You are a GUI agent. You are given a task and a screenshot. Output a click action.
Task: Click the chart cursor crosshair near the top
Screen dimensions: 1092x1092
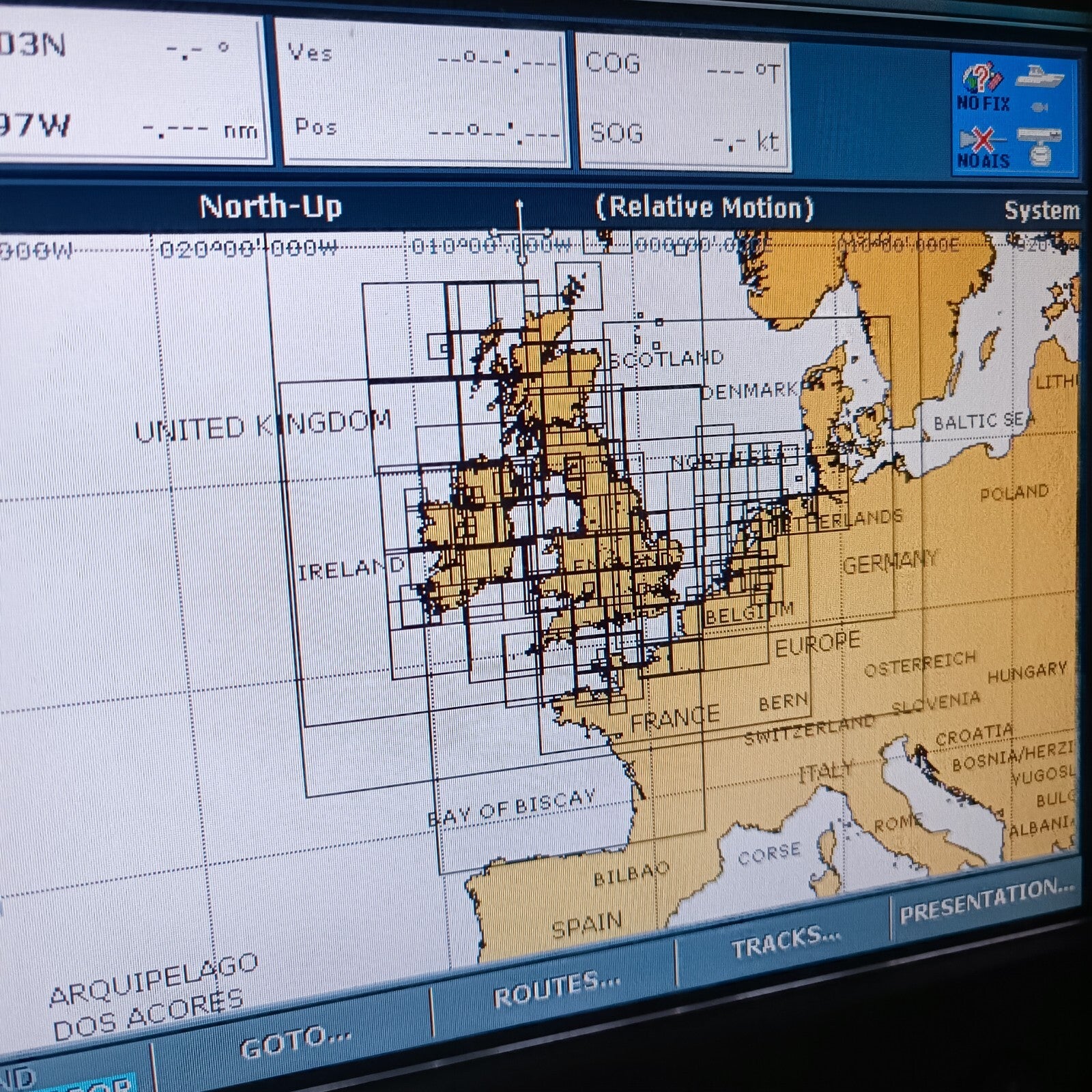520,233
